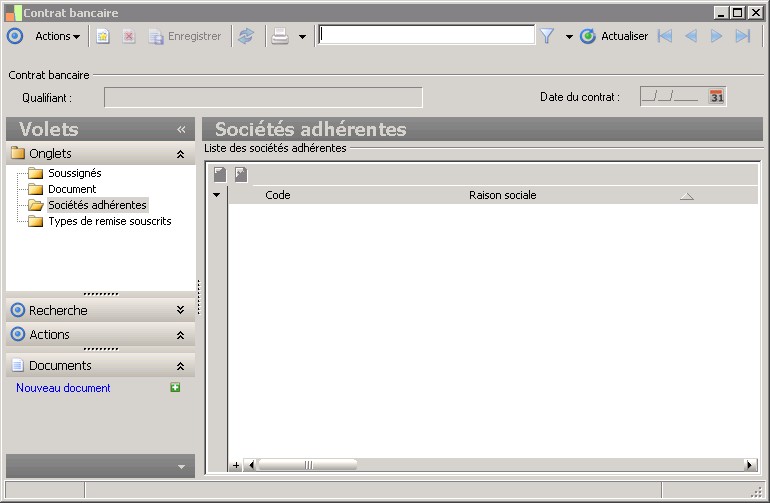Open the dropdown arrow next to the filter
This screenshot has width=770, height=503.
[x=569, y=36]
